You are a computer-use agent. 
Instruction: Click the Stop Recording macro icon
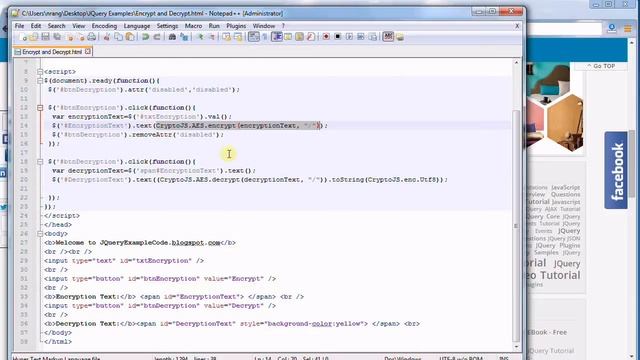(x=338, y=37)
